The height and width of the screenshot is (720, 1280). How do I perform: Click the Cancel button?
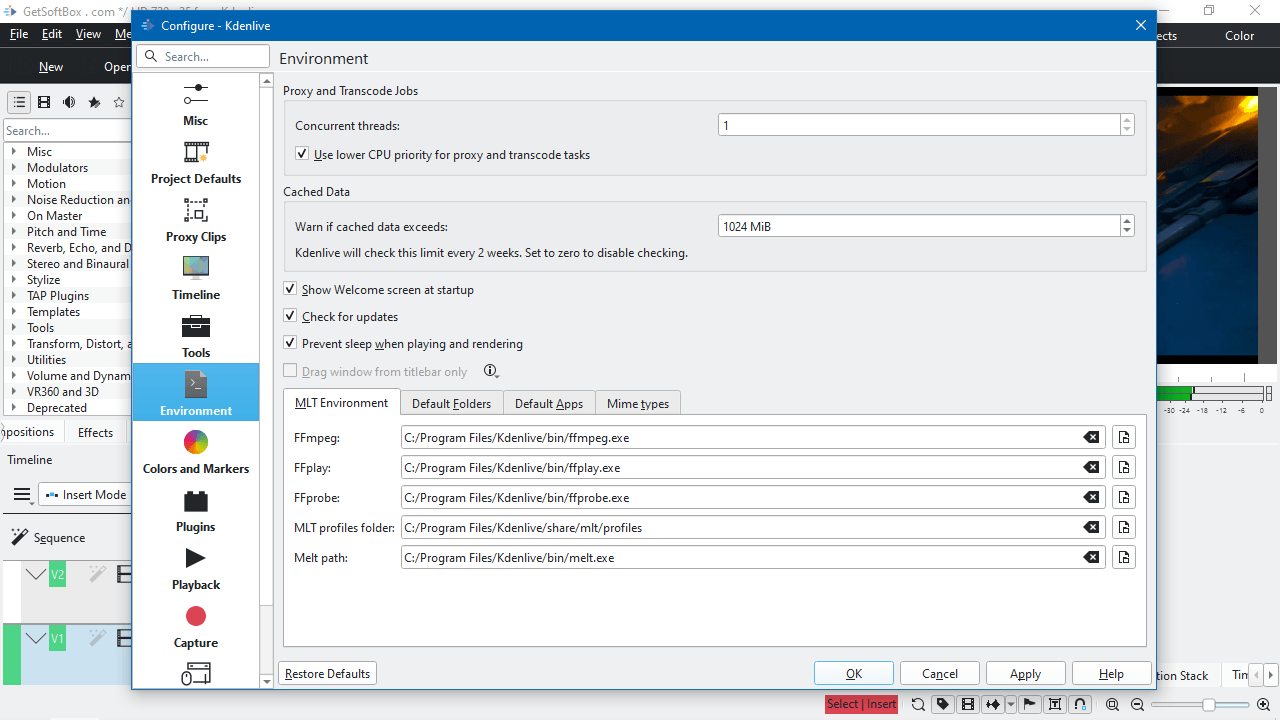940,674
